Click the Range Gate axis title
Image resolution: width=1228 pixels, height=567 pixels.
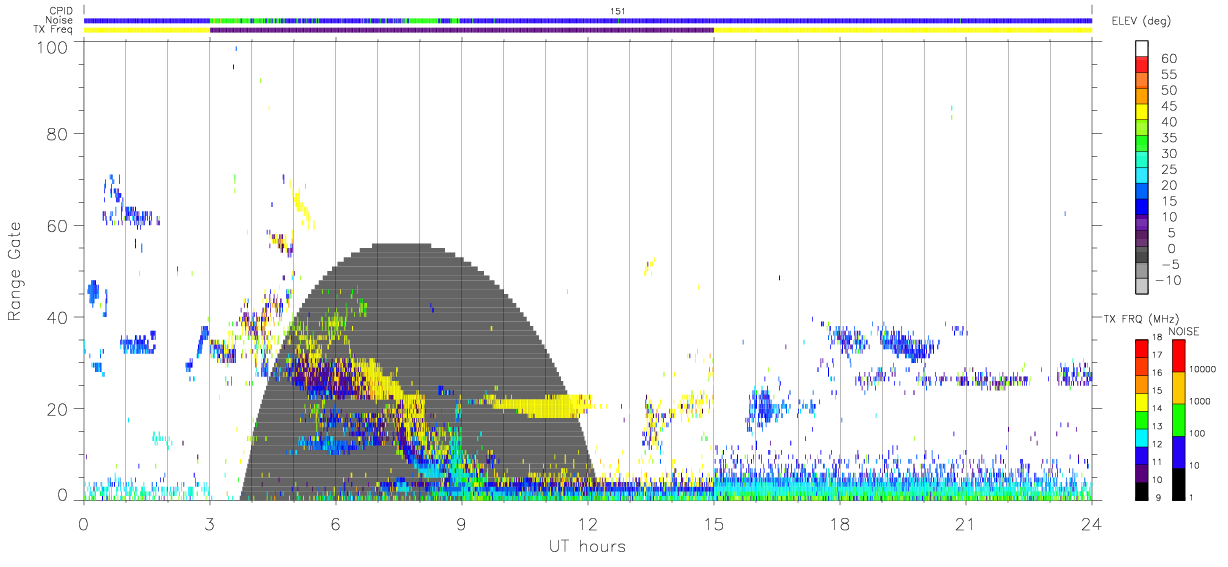click(x=15, y=270)
